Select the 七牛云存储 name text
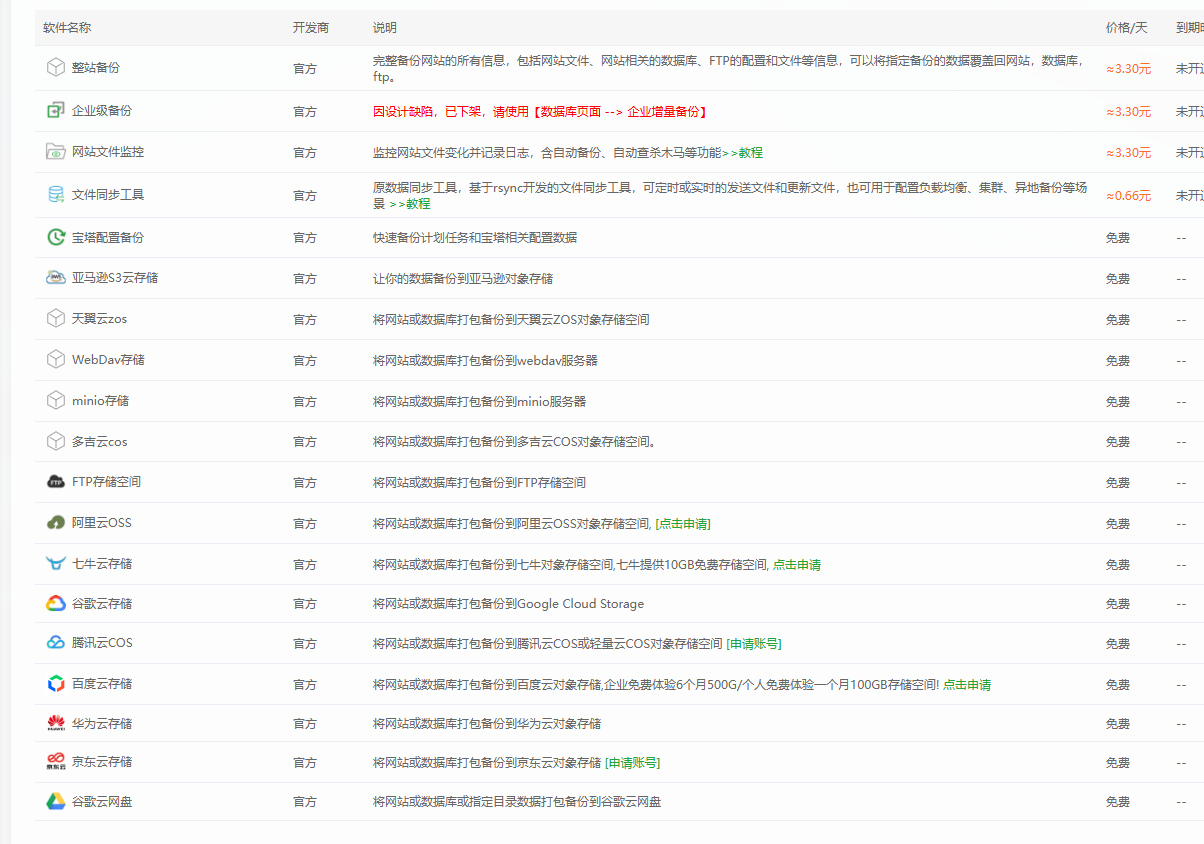Viewport: 1204px width, 844px height. point(102,564)
